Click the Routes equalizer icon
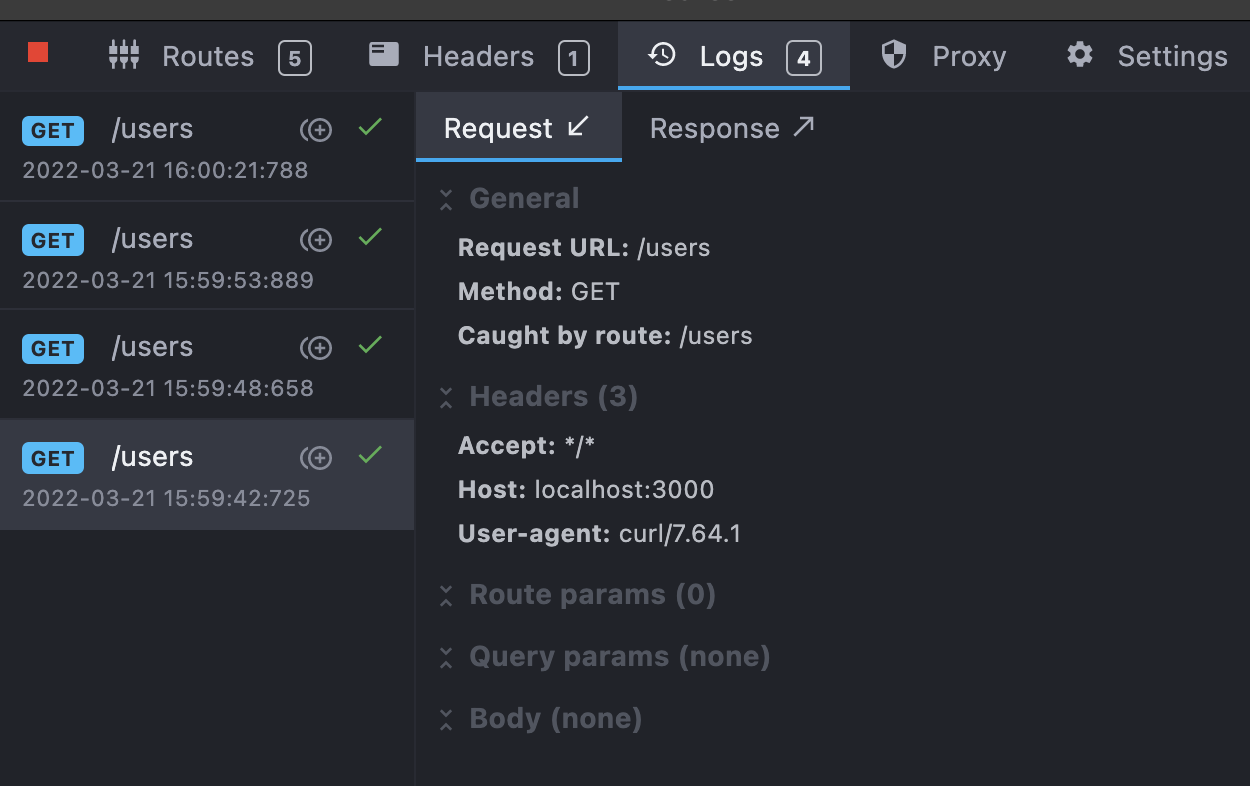Viewport: 1250px width, 786px height. [x=124, y=55]
